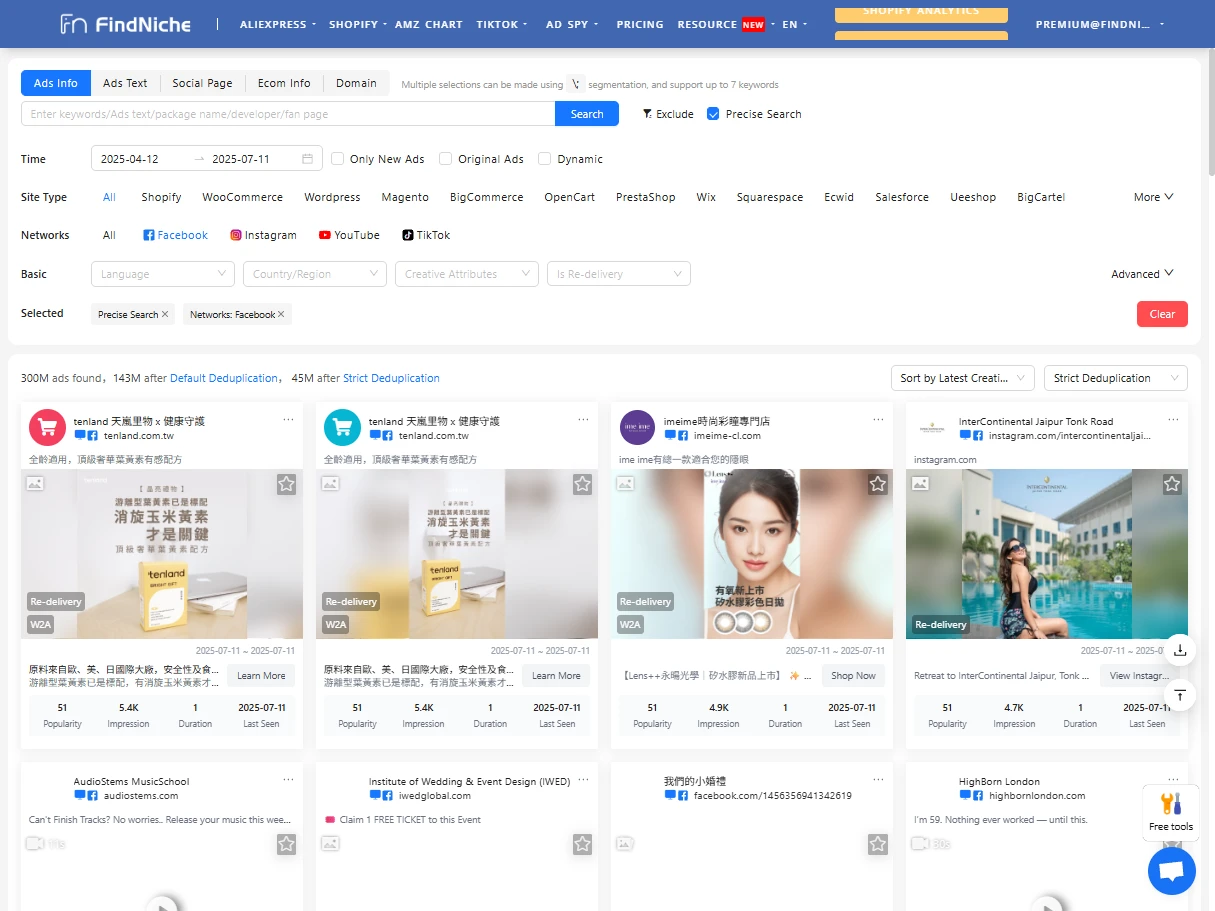
Task: Go to the PRICING page
Action: (640, 24)
